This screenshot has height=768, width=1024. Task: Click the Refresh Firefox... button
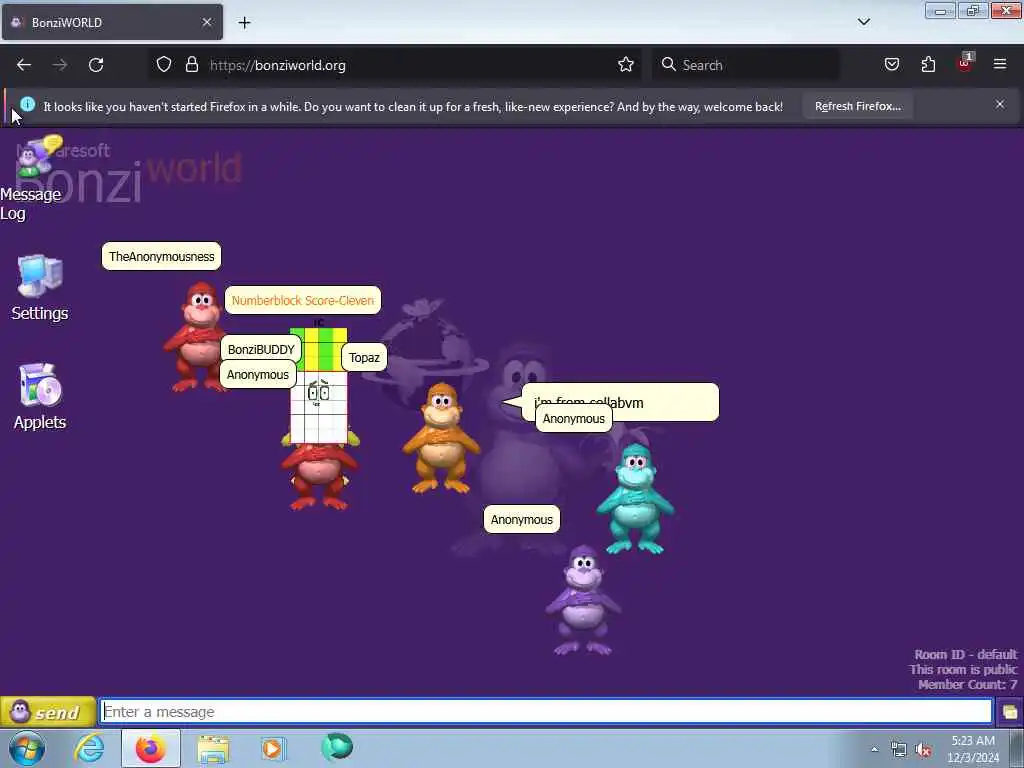coord(857,106)
